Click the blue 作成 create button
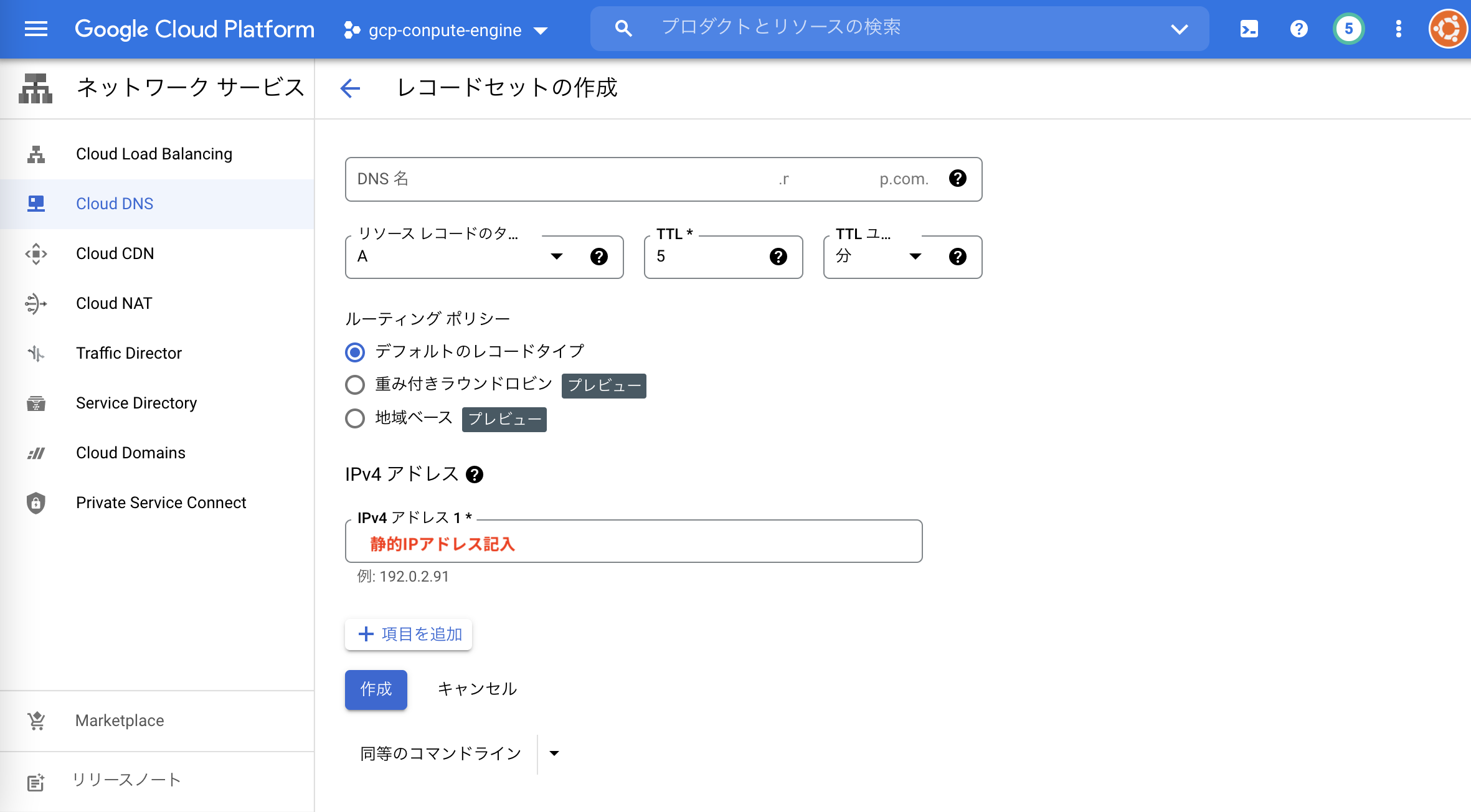The image size is (1471, 812). pyautogui.click(x=376, y=689)
